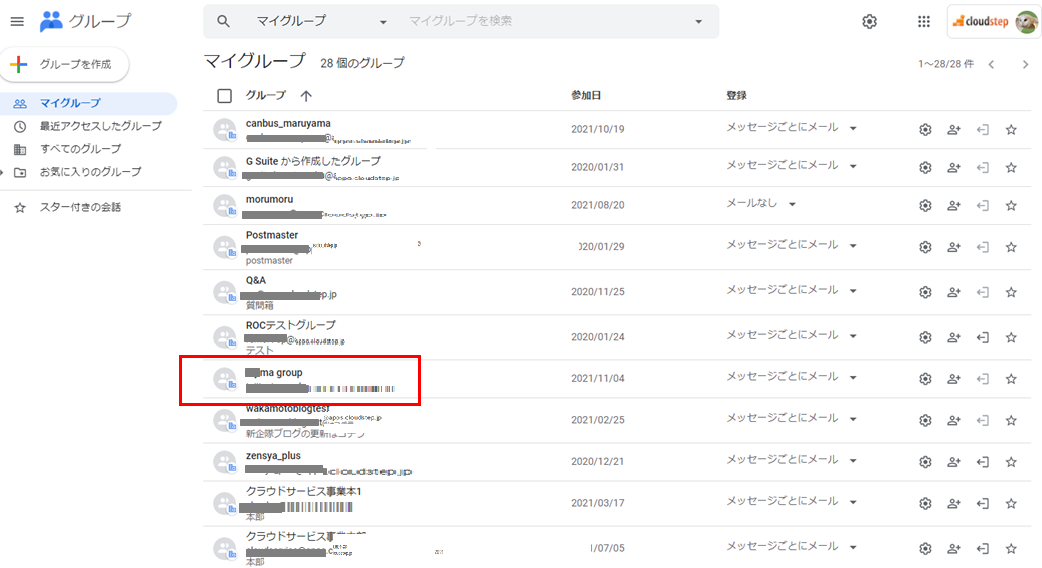
Task: Add members to canbus_maruyama group
Action: click(x=954, y=130)
